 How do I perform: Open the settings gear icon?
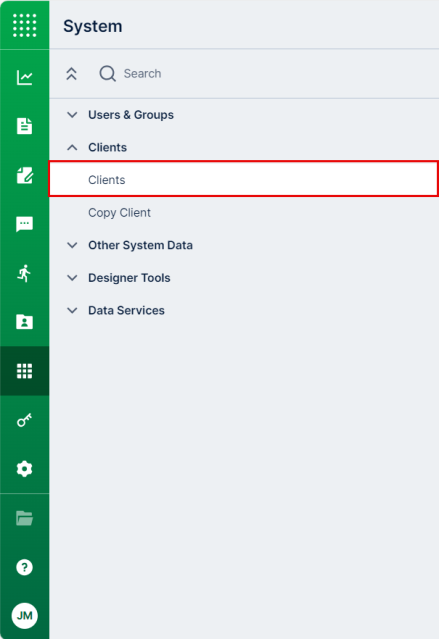coord(24,469)
